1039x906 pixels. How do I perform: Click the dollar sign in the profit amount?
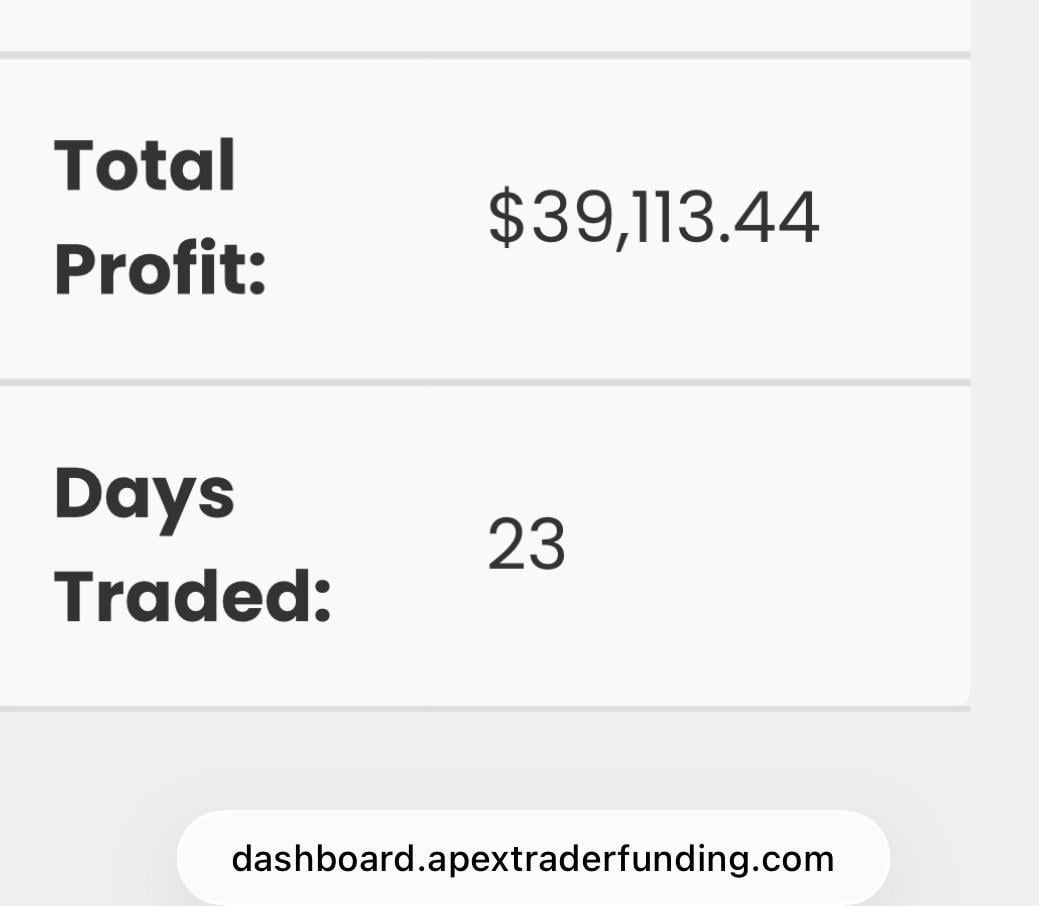tap(506, 218)
